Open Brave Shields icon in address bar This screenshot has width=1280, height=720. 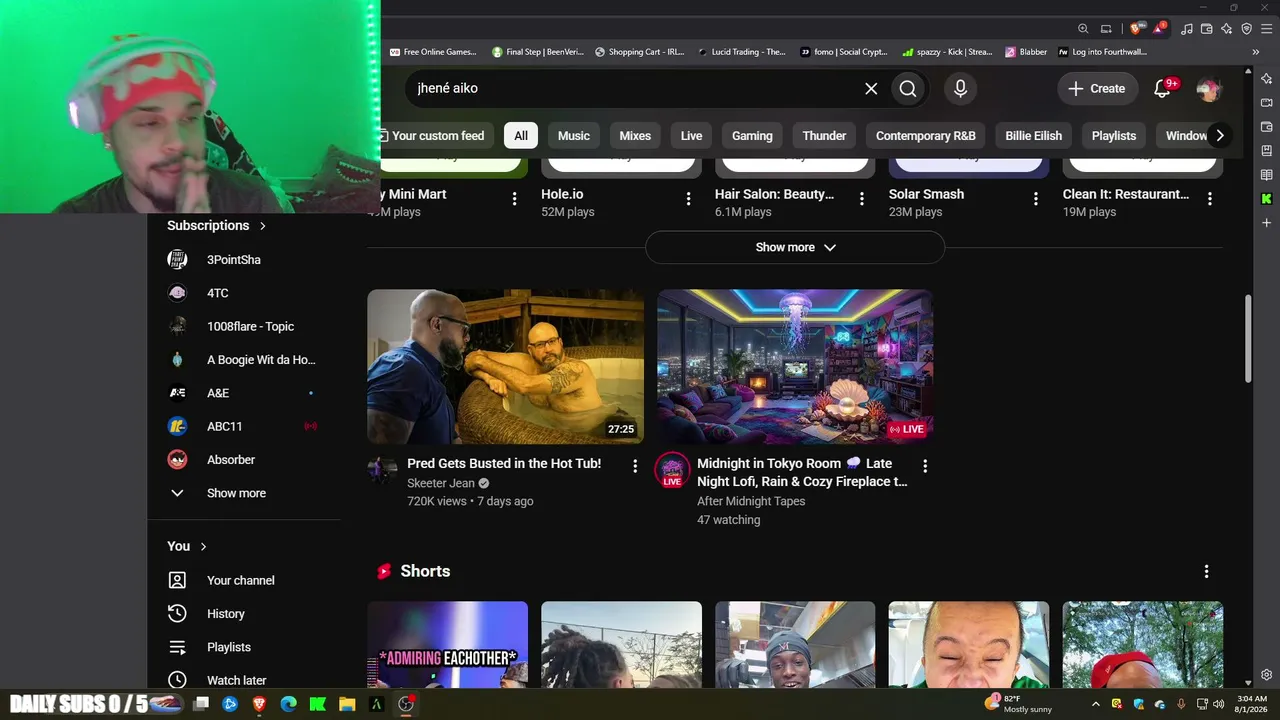click(1135, 29)
